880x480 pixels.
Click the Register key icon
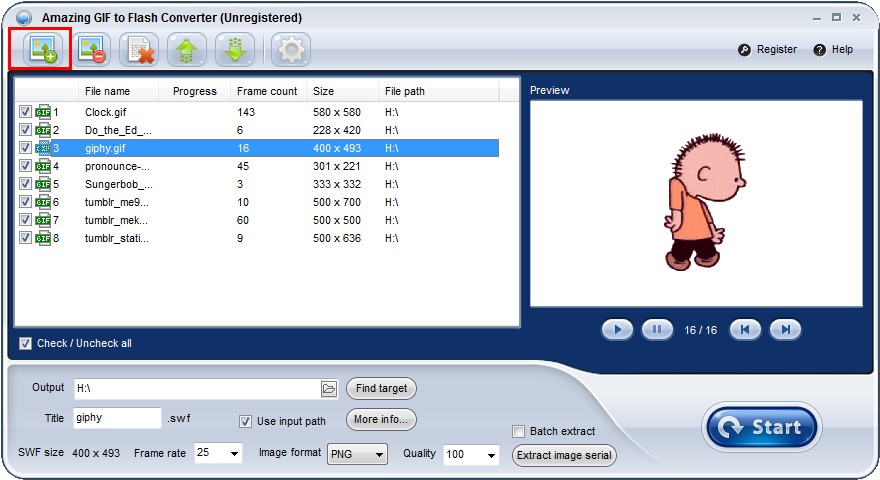[x=744, y=50]
